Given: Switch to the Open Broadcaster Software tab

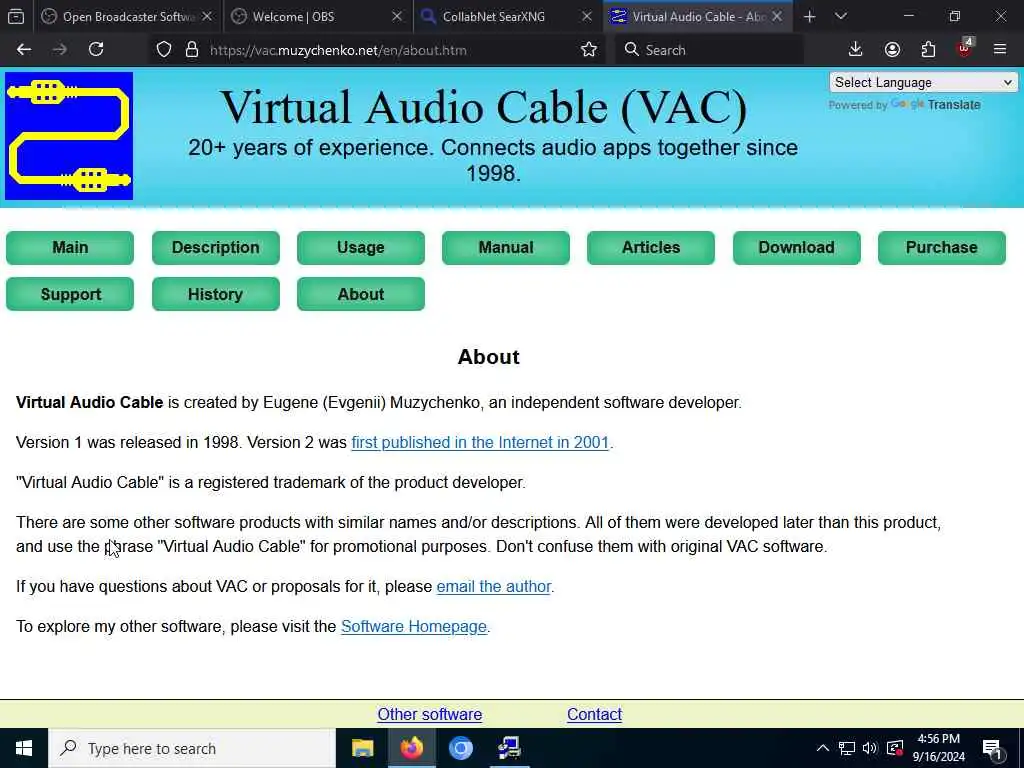Looking at the screenshot, I should (x=118, y=17).
